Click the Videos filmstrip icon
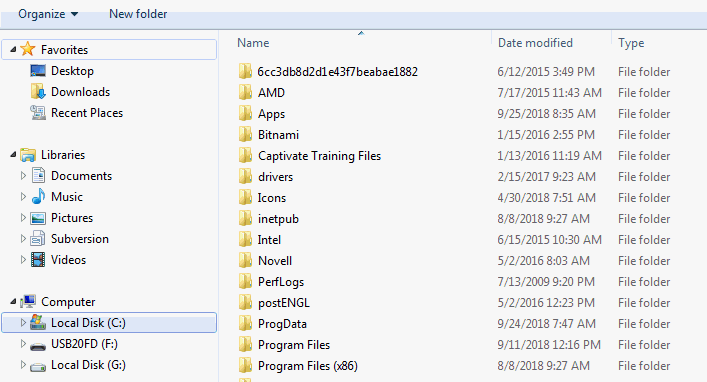Image resolution: width=707 pixels, height=382 pixels. (x=38, y=260)
